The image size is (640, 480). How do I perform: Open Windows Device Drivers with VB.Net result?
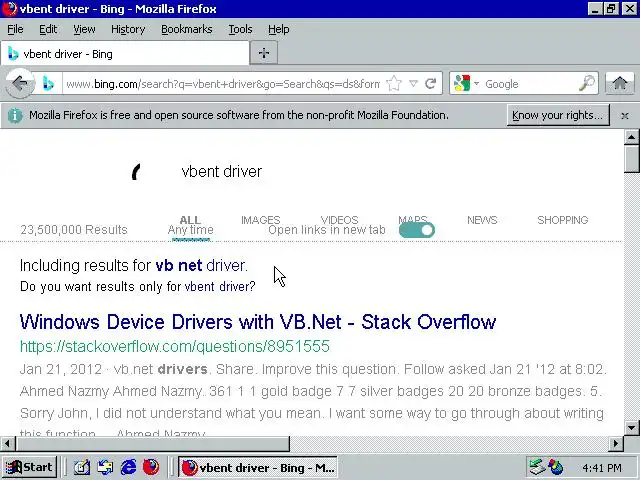[258, 322]
